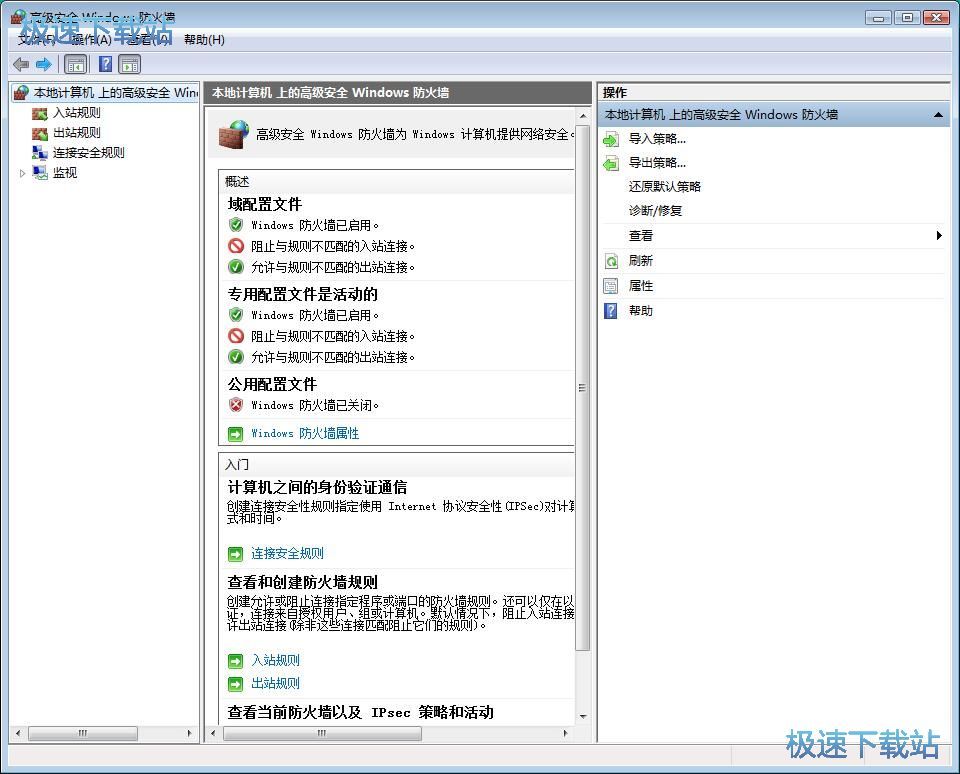
Task: Click center pane vertical scrollbar up arrow
Action: click(583, 116)
